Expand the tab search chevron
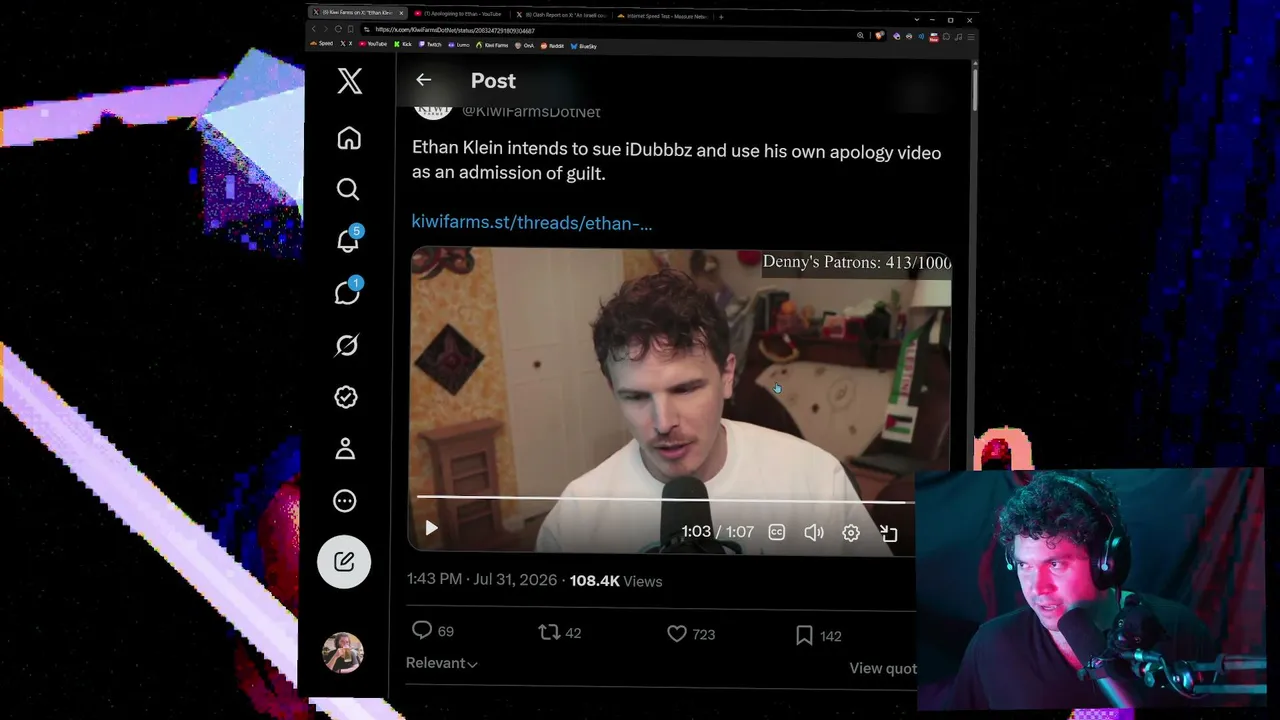Screen dimensions: 1280x720 pyautogui.click(x=916, y=19)
